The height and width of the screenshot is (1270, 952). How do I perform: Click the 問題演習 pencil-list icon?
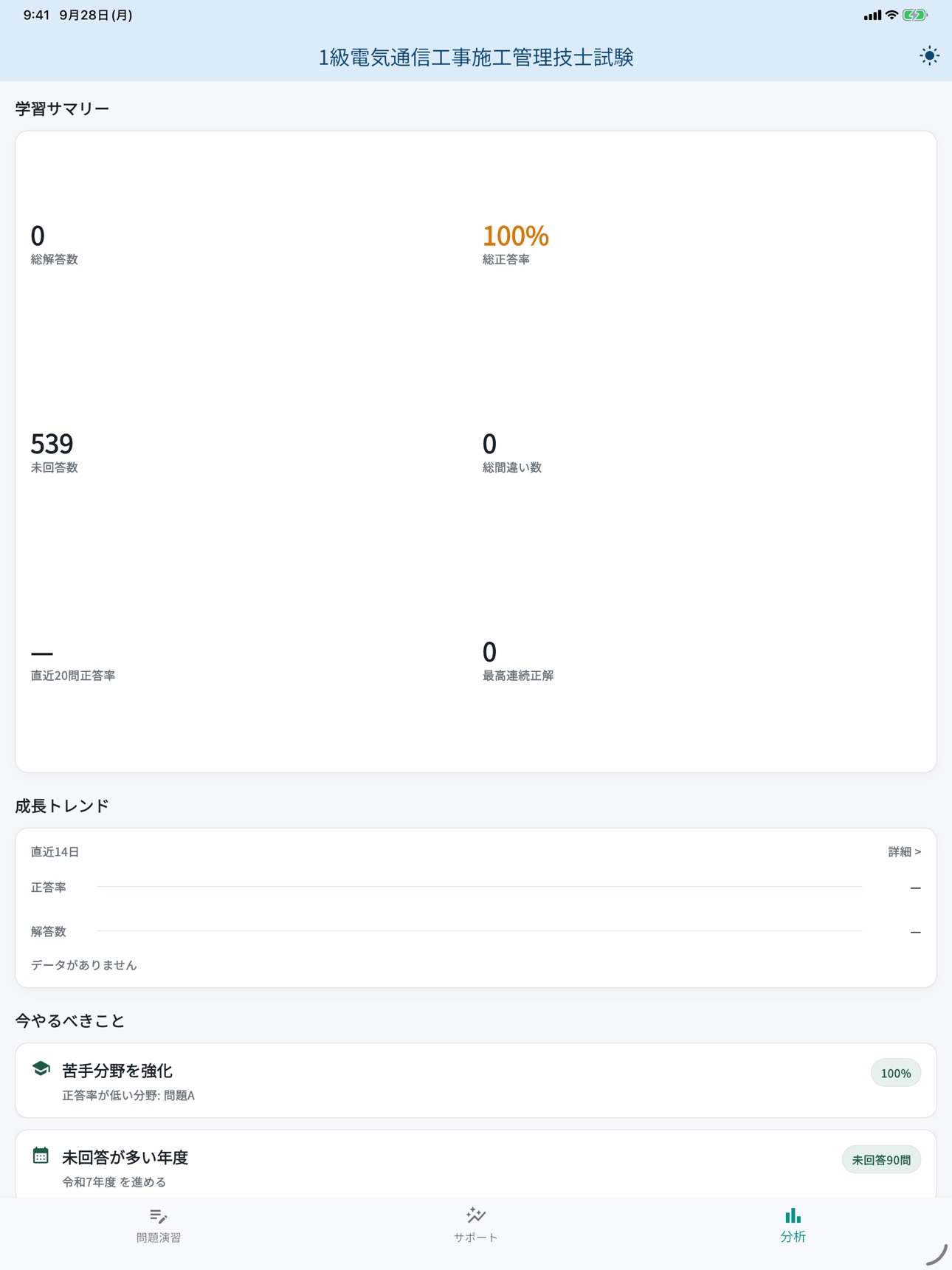coord(159,1216)
